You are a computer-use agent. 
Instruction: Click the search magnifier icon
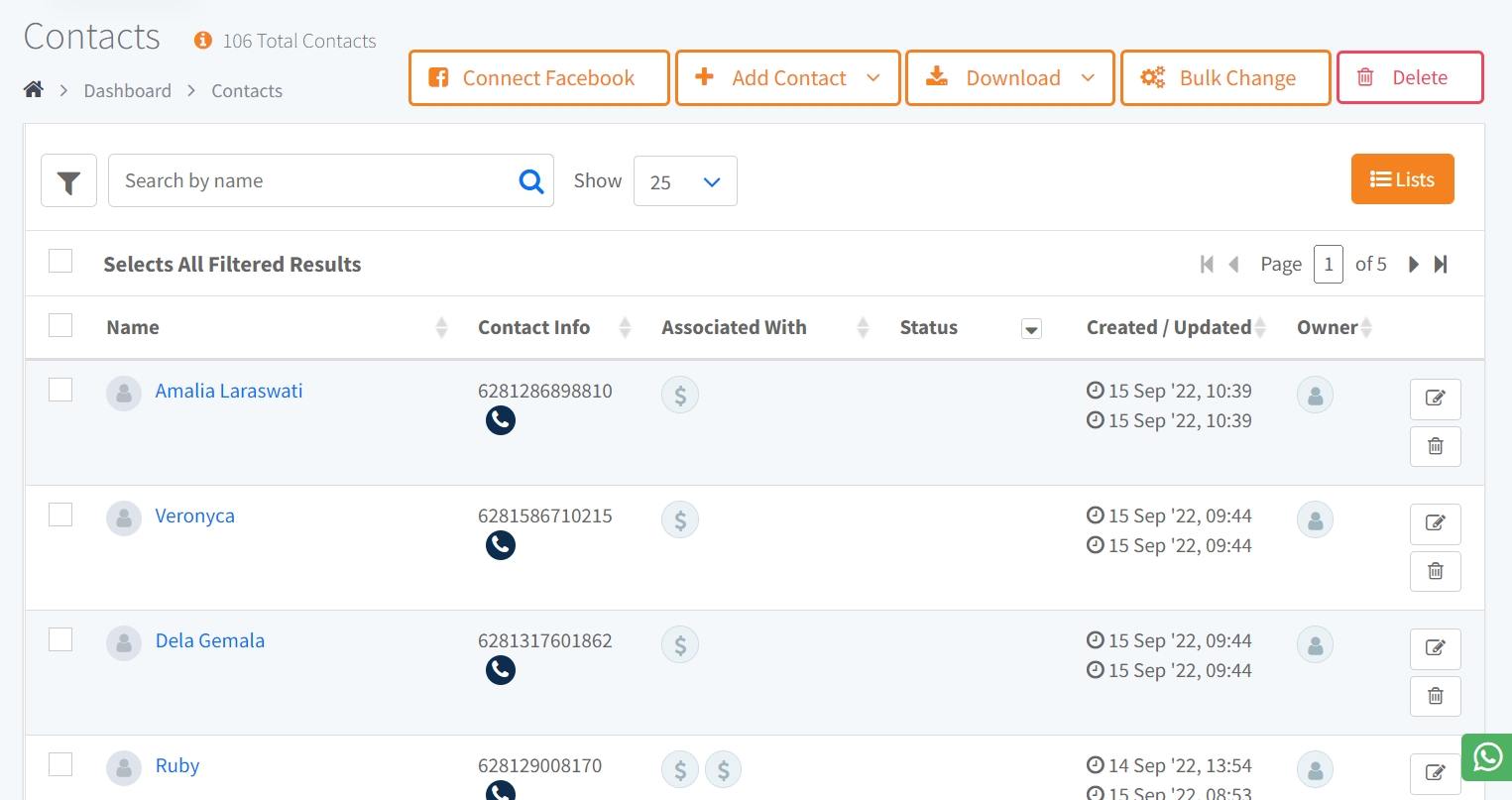(531, 181)
